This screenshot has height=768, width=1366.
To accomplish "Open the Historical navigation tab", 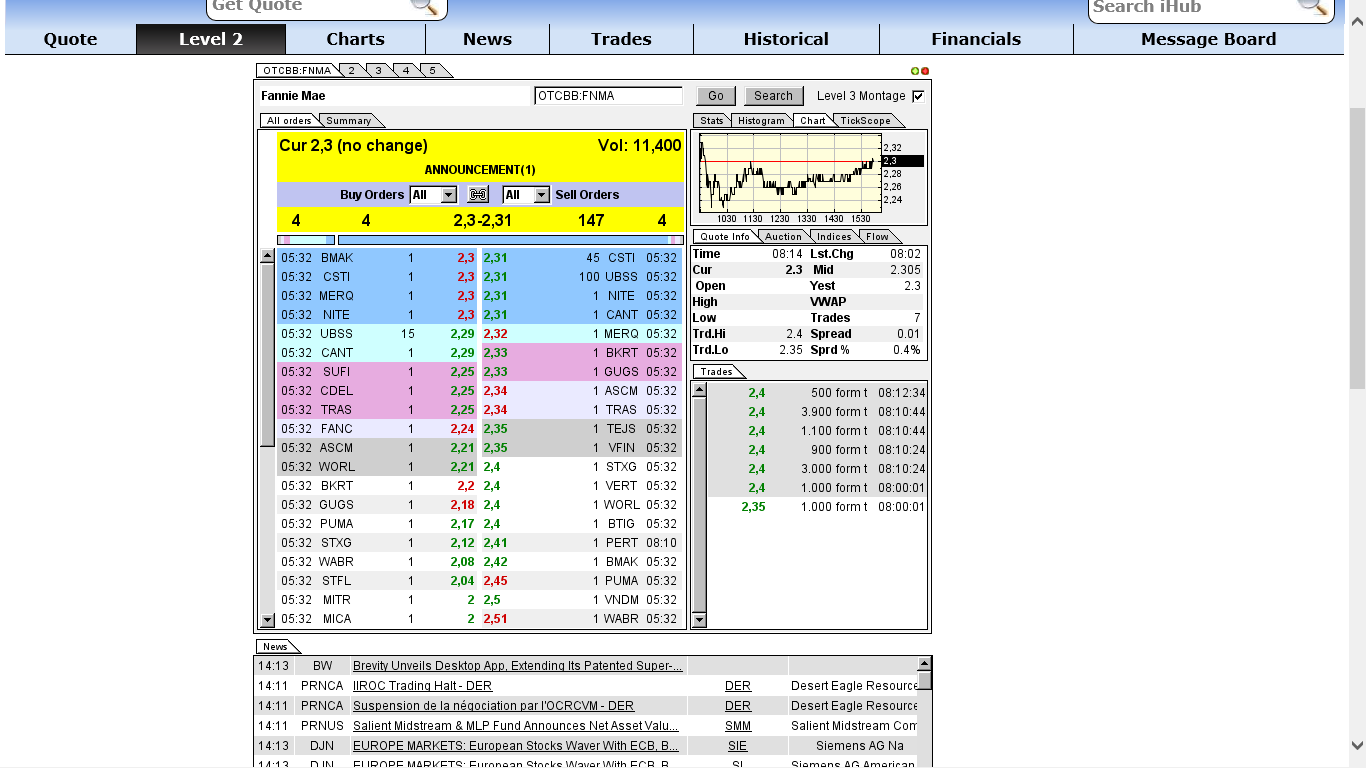I will (x=786, y=39).
